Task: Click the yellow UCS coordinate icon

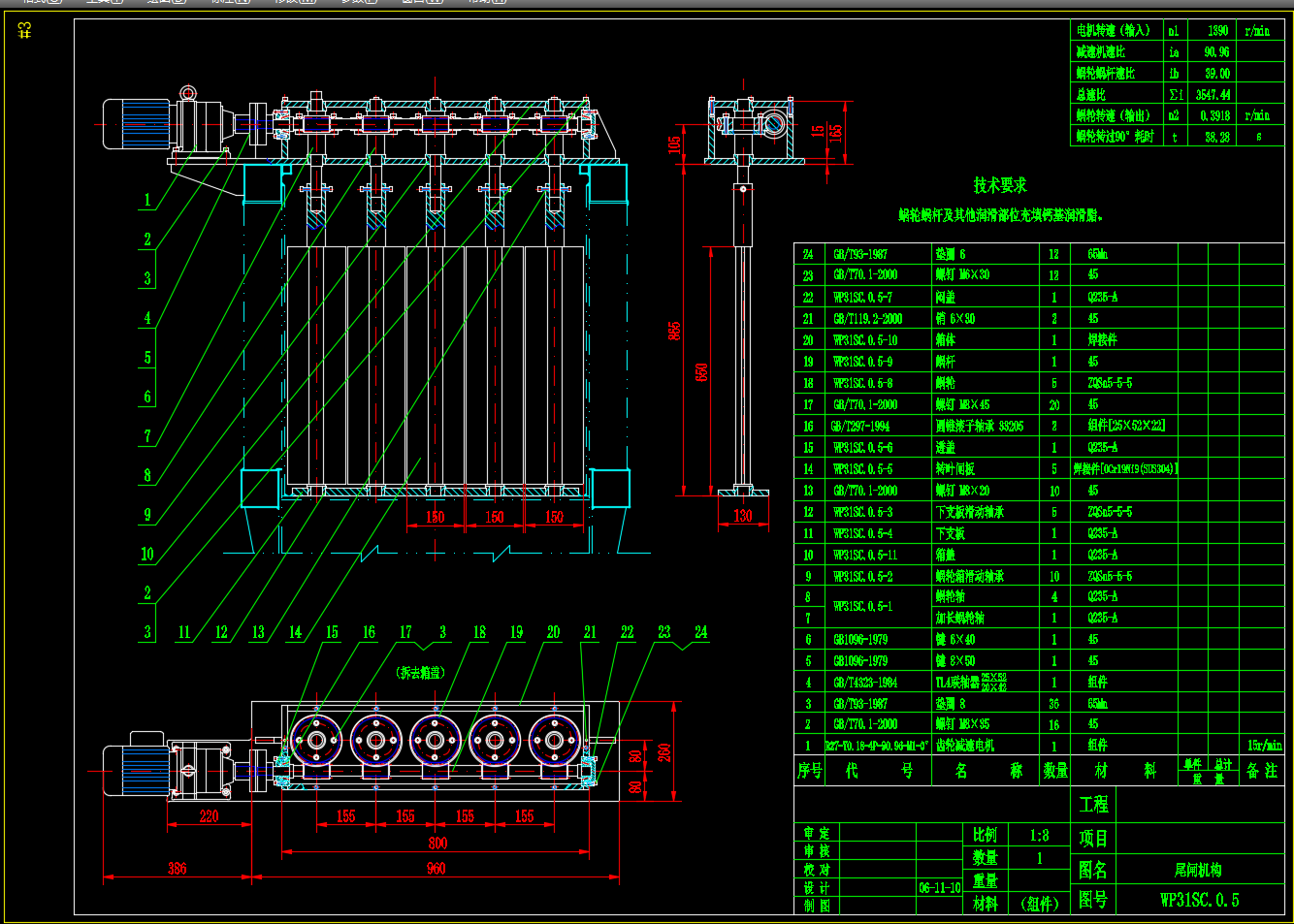Action: (x=25, y=31)
